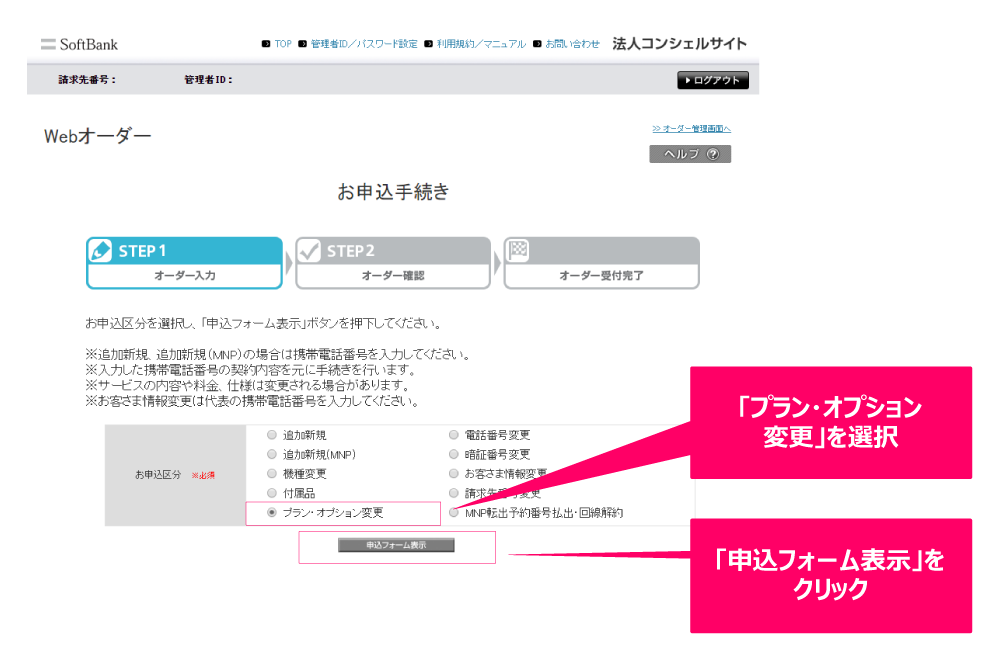The height and width of the screenshot is (650, 1000).
Task: Click the お申込区分 label
Action: click(x=158, y=475)
